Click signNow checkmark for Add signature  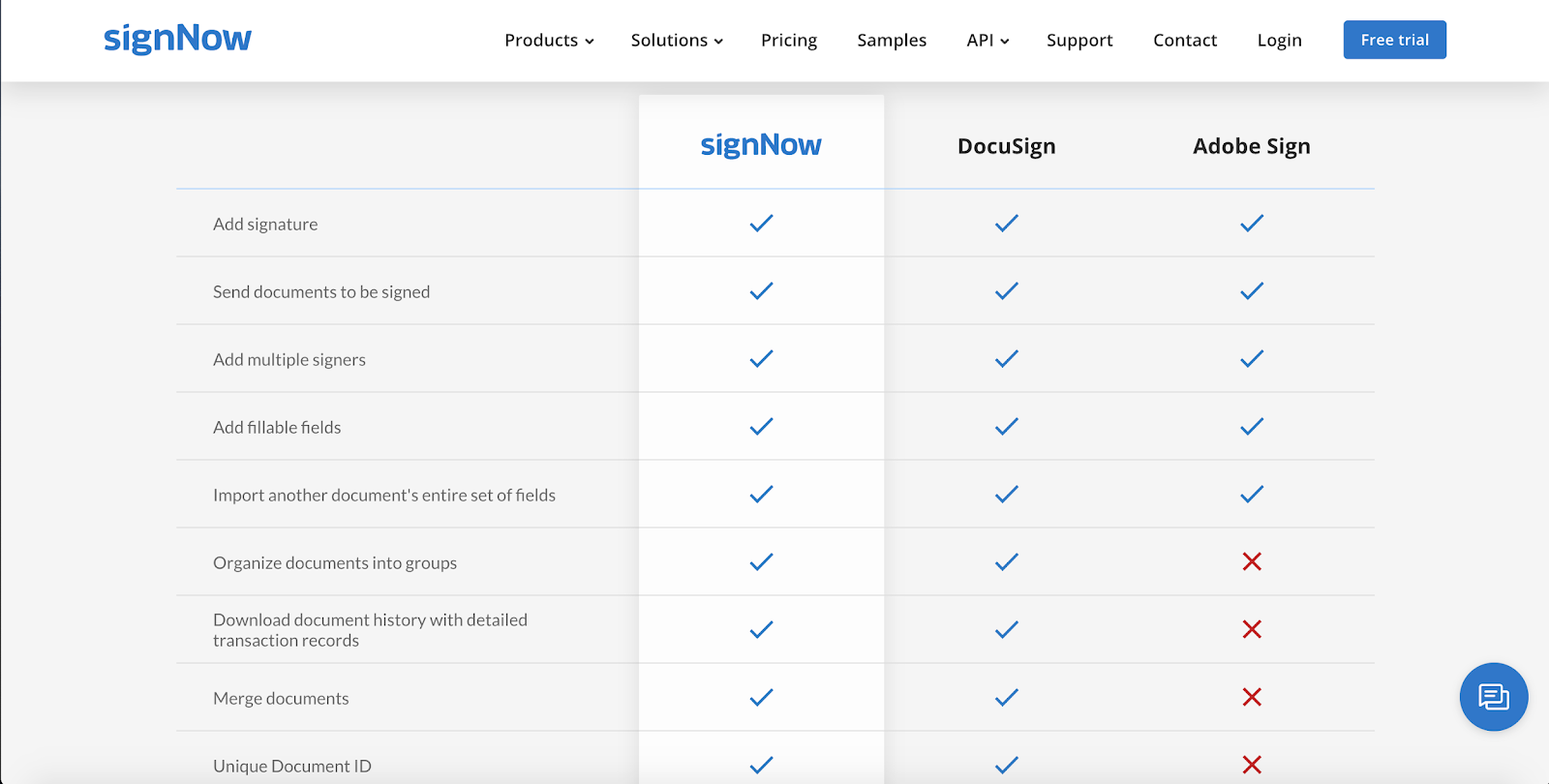pyautogui.click(x=761, y=224)
